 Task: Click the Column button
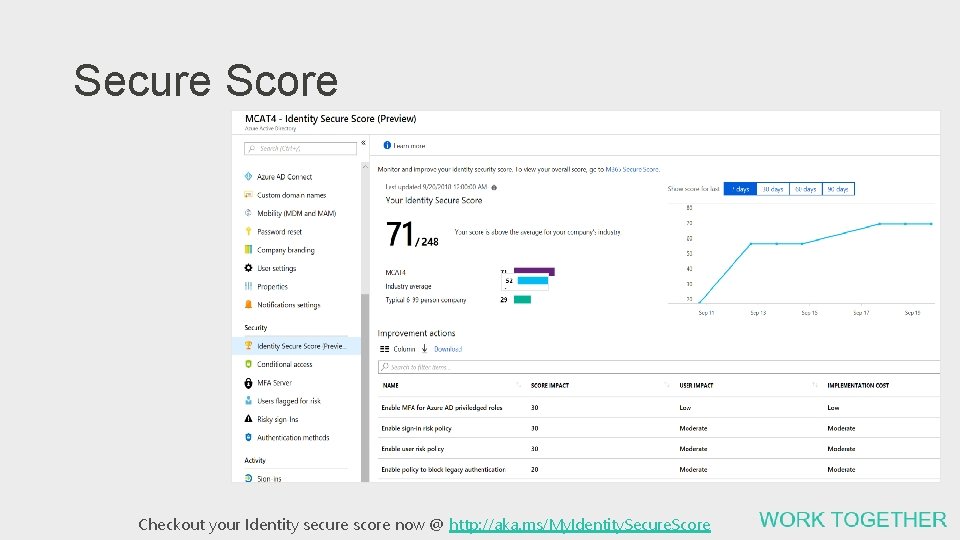(x=397, y=349)
